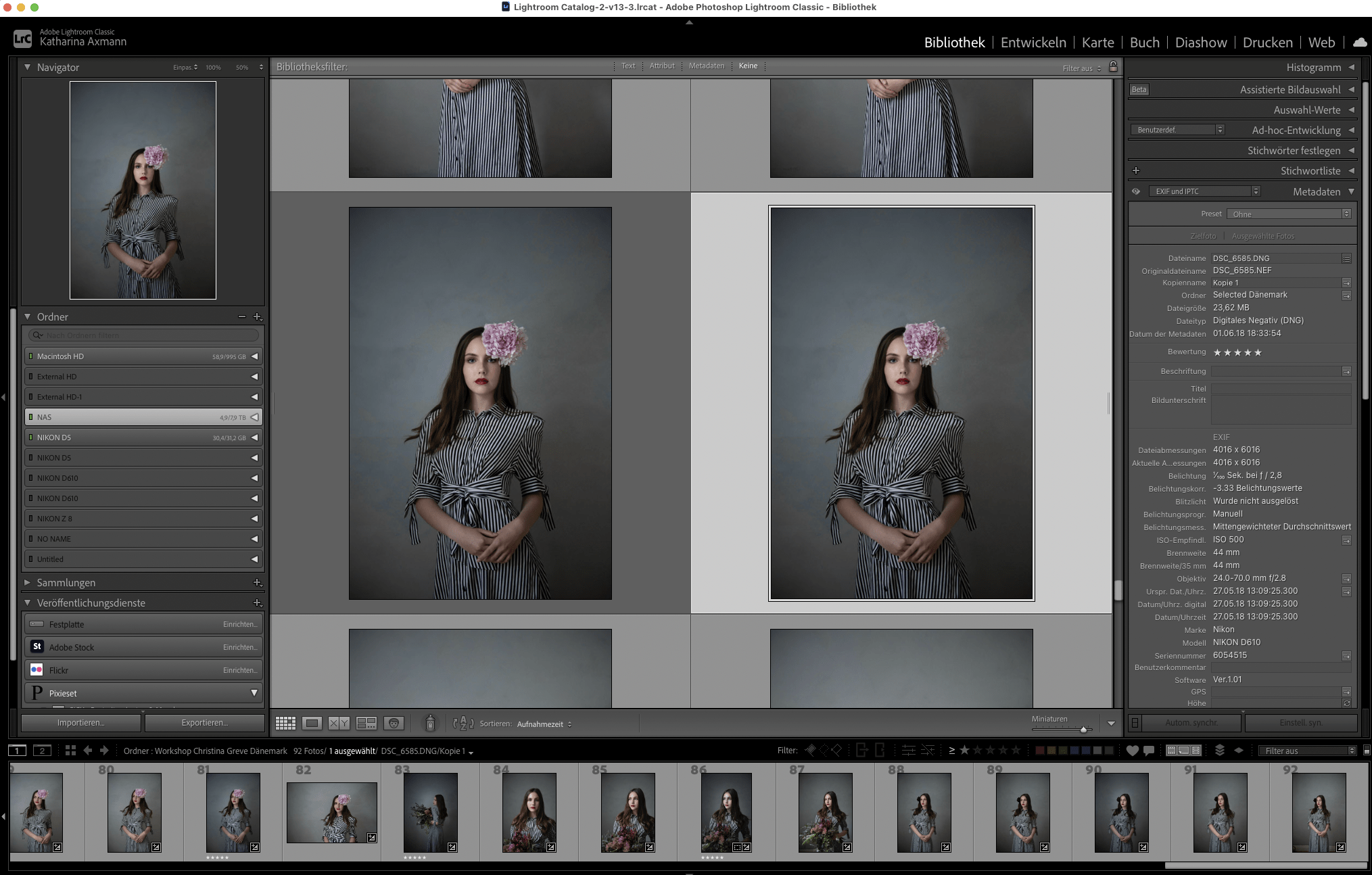Open the Preset Ohne dropdown

(1288, 214)
